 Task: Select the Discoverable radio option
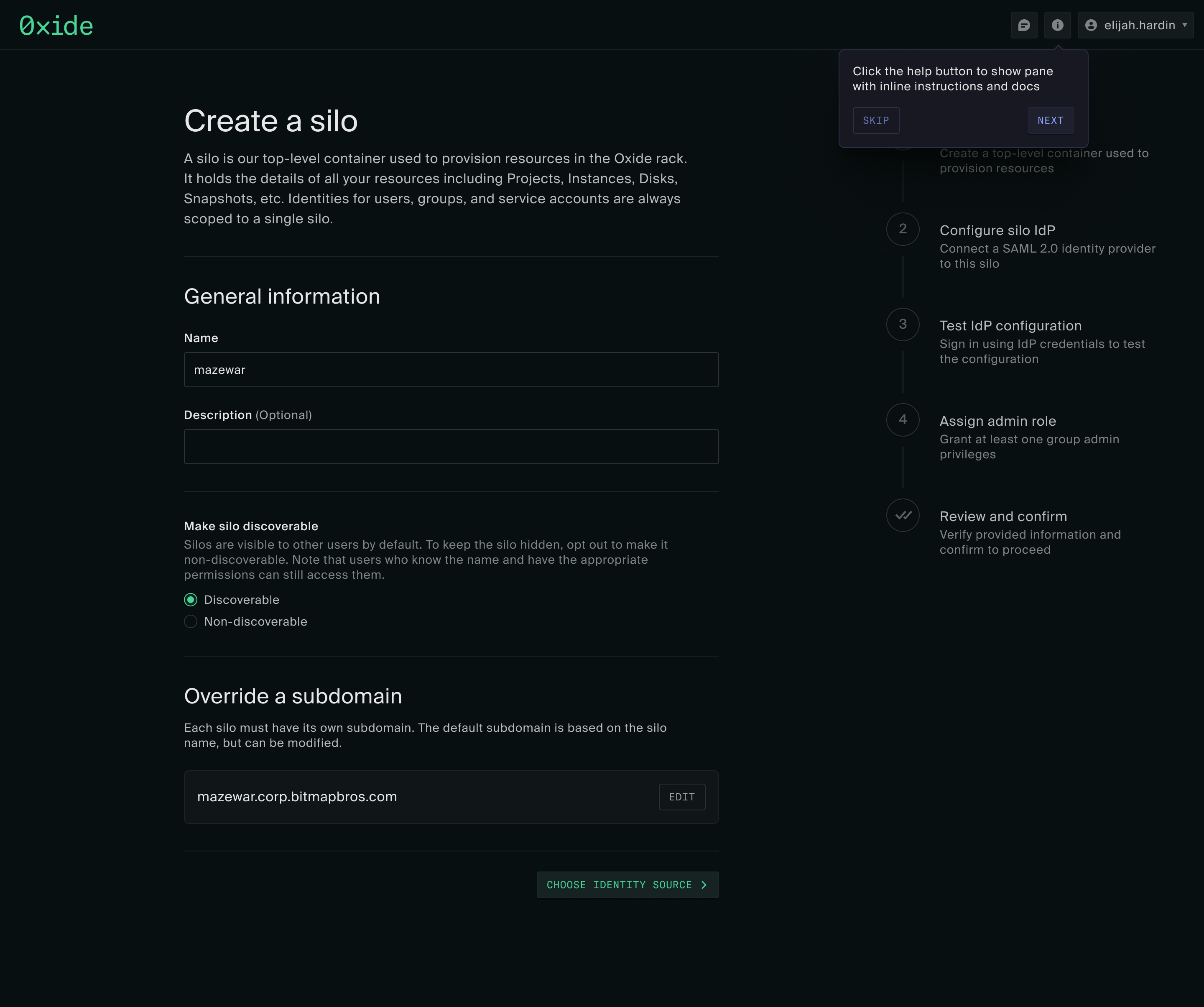190,599
